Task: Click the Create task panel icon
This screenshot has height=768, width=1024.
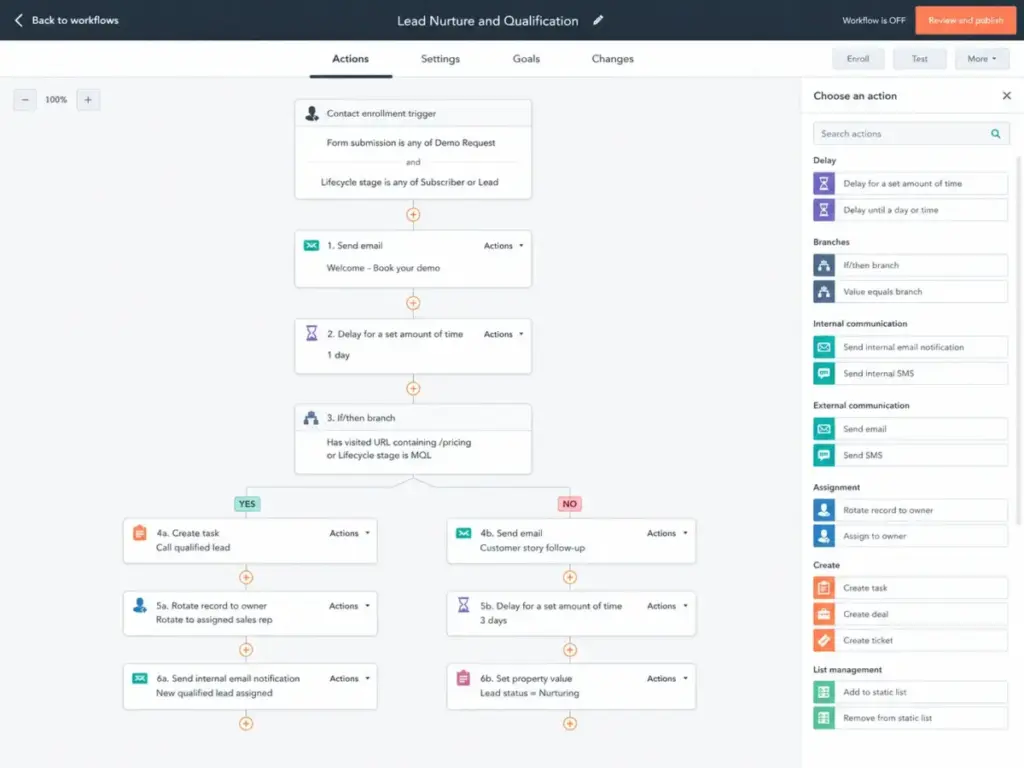Action: point(824,588)
